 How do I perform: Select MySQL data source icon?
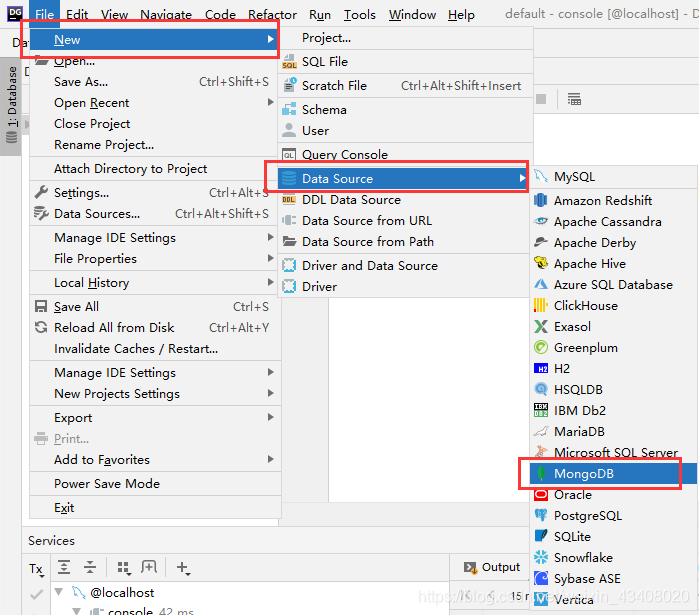point(541,176)
